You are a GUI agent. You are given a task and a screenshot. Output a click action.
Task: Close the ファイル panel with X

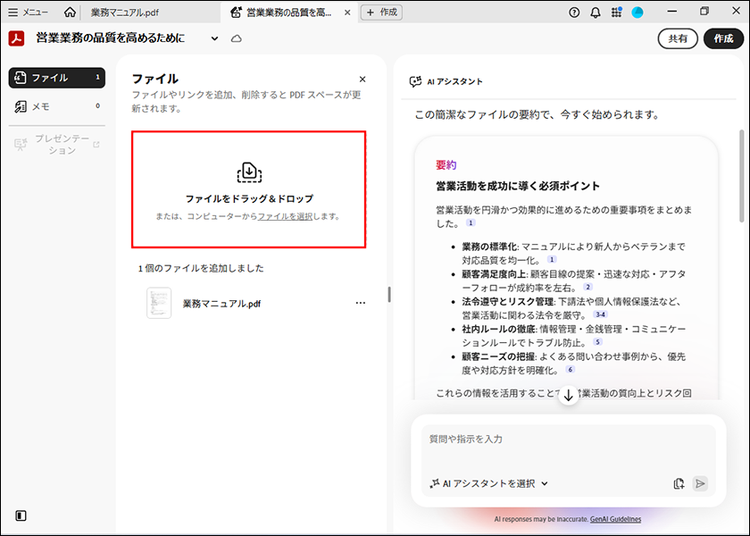point(362,79)
